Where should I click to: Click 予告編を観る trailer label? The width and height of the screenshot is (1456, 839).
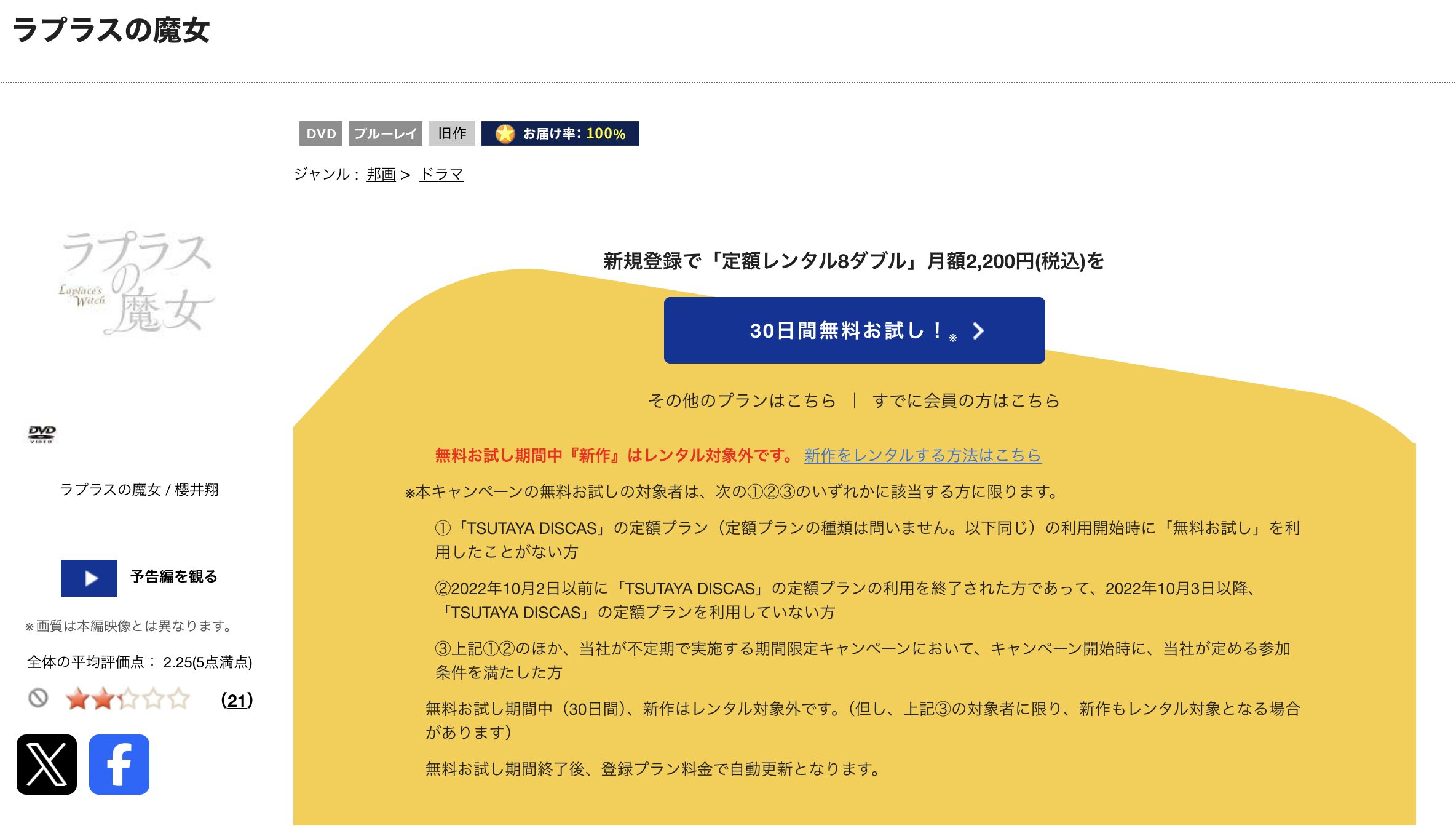click(174, 576)
